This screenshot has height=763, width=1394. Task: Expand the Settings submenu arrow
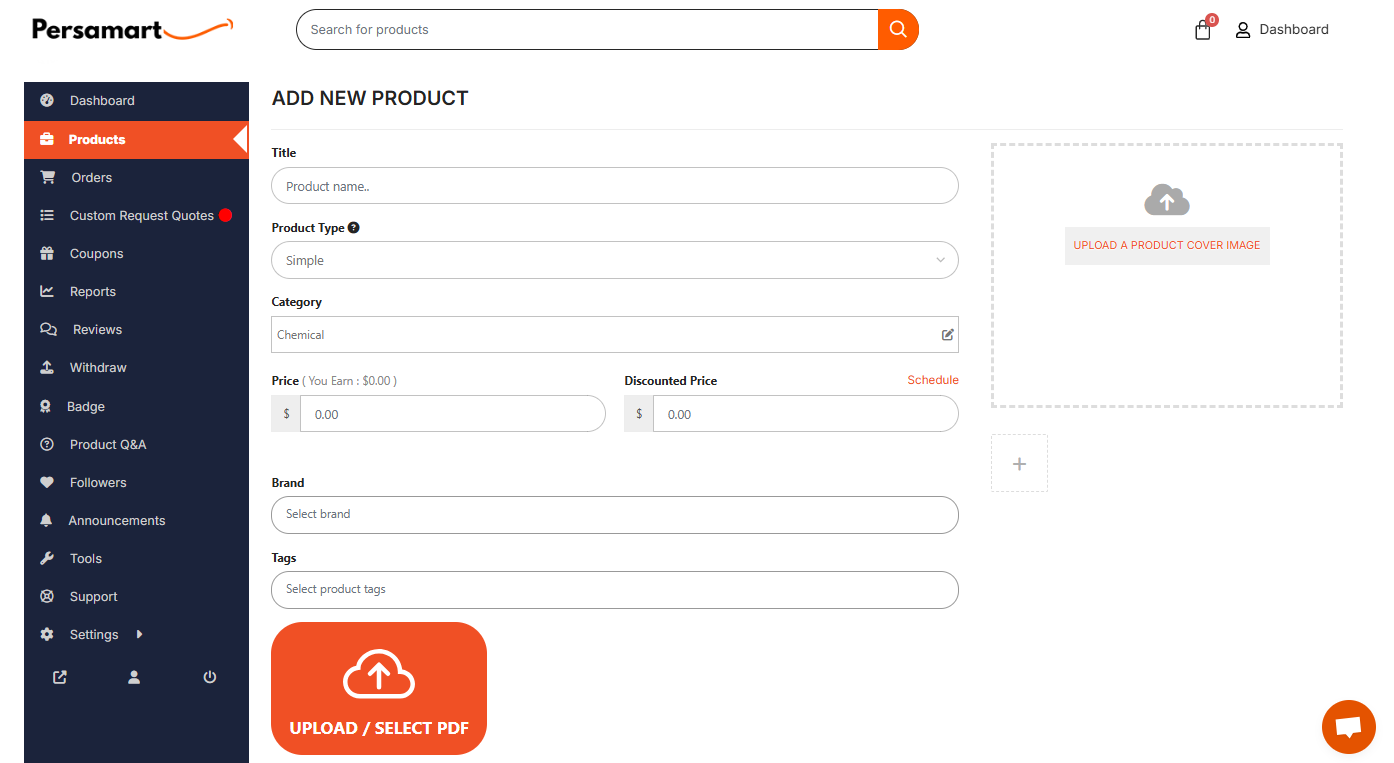pos(139,634)
